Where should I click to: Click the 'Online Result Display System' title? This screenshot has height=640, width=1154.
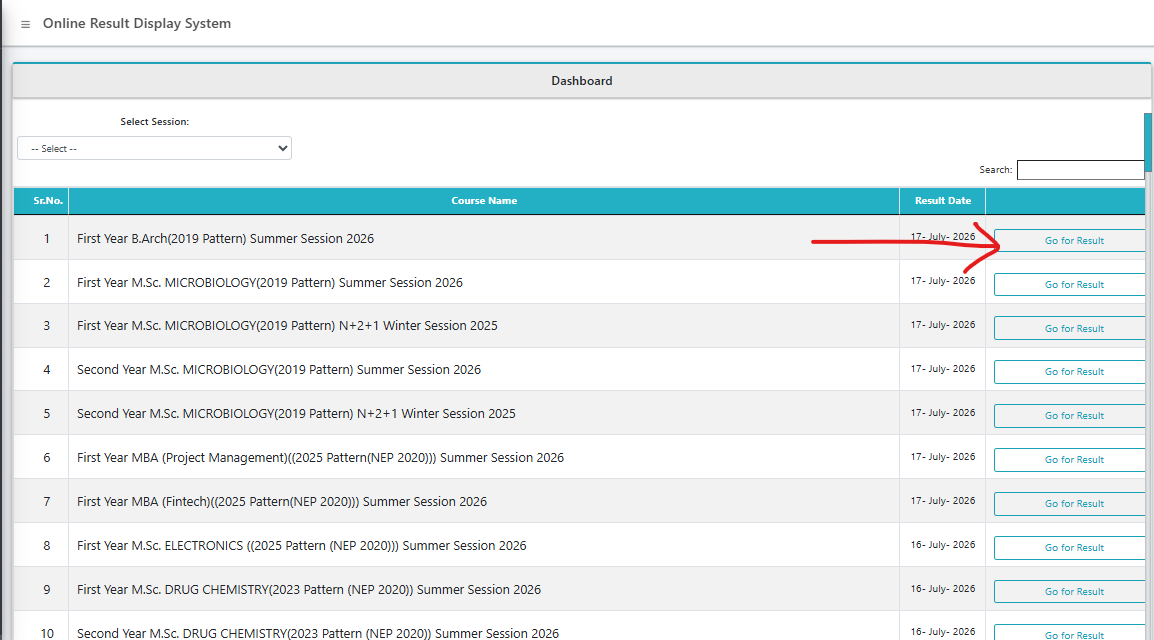(x=137, y=24)
